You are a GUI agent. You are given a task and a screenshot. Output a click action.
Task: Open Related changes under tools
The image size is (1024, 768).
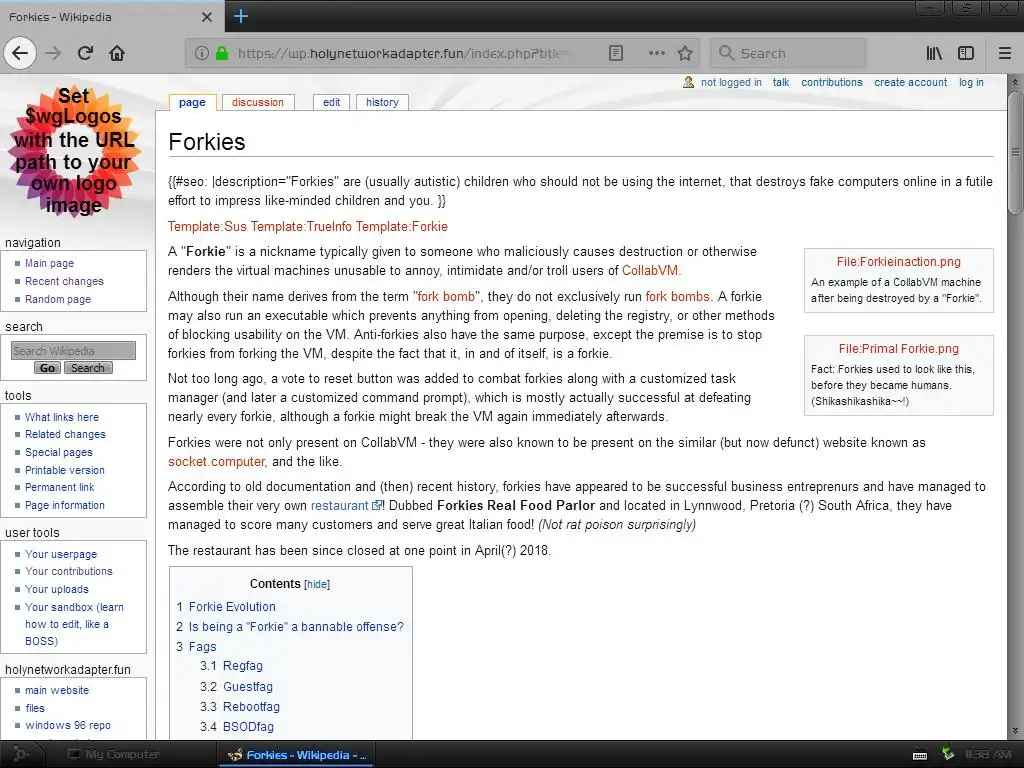point(65,434)
